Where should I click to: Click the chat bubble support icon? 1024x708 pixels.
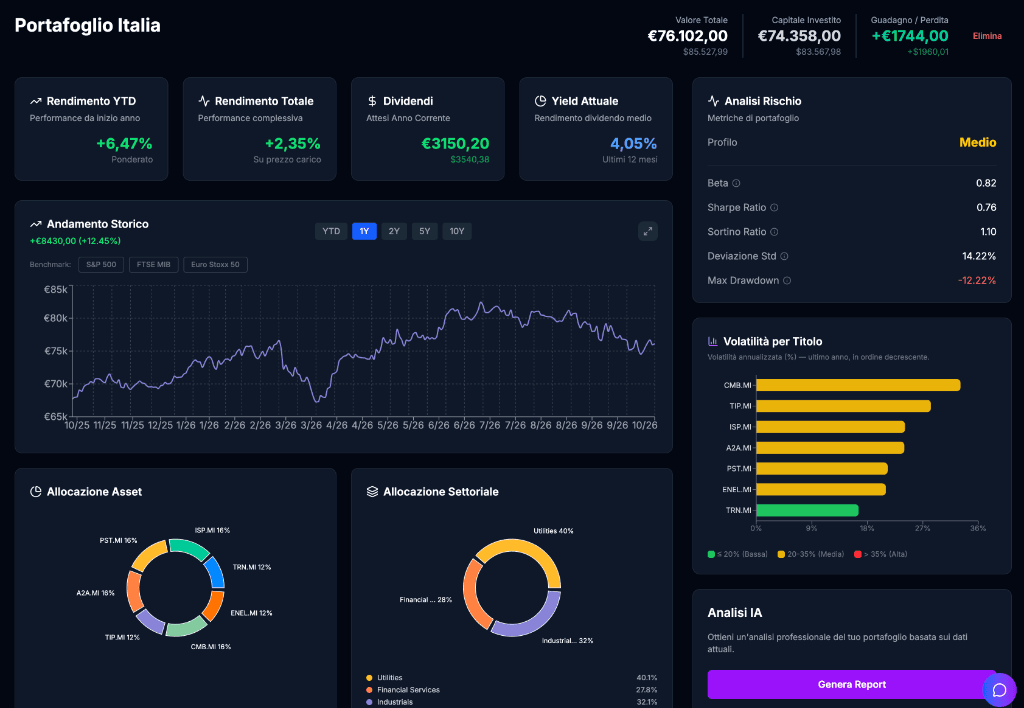(x=999, y=690)
